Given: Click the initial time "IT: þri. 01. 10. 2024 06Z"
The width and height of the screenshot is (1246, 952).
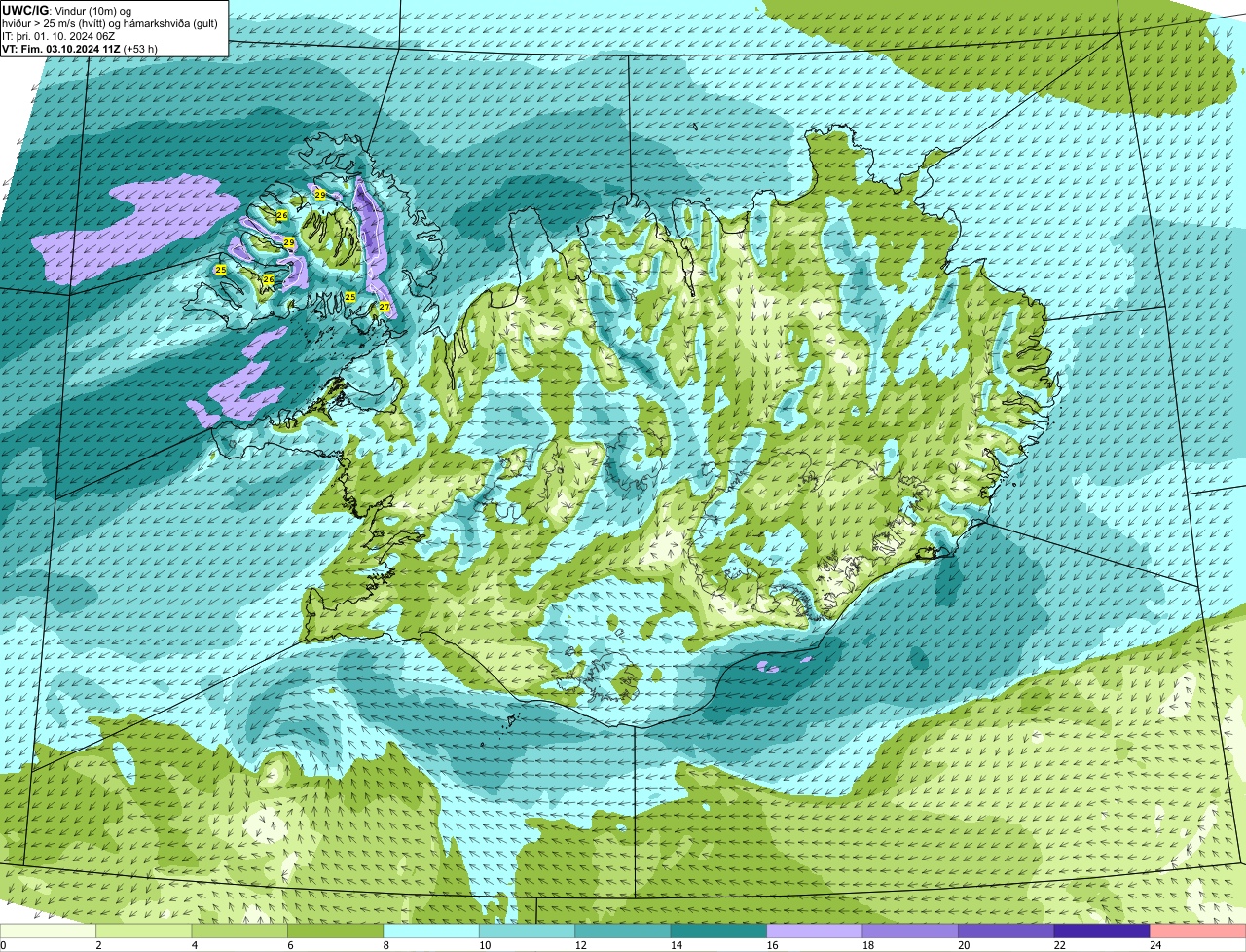Looking at the screenshot, I should (x=58, y=35).
